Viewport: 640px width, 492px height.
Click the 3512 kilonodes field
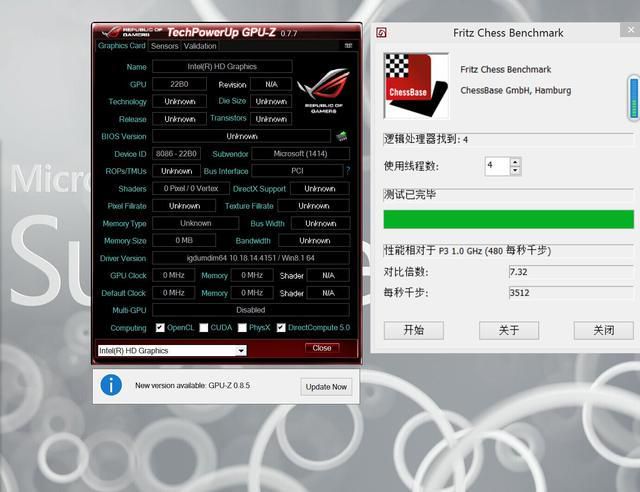(571, 293)
